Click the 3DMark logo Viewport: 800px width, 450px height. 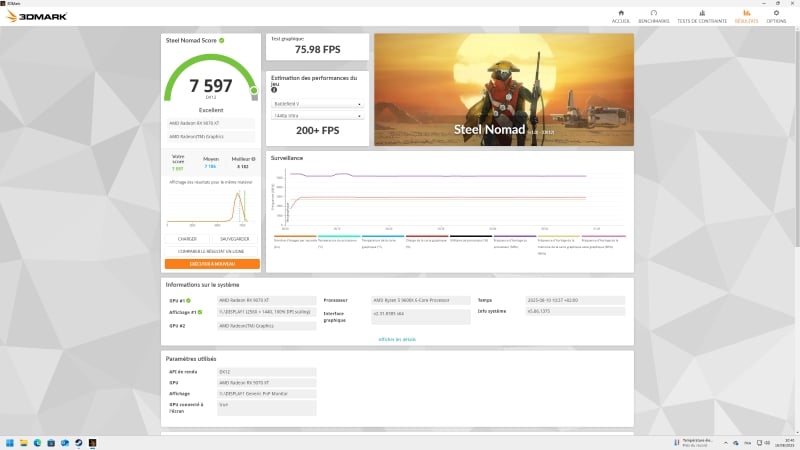[x=36, y=16]
